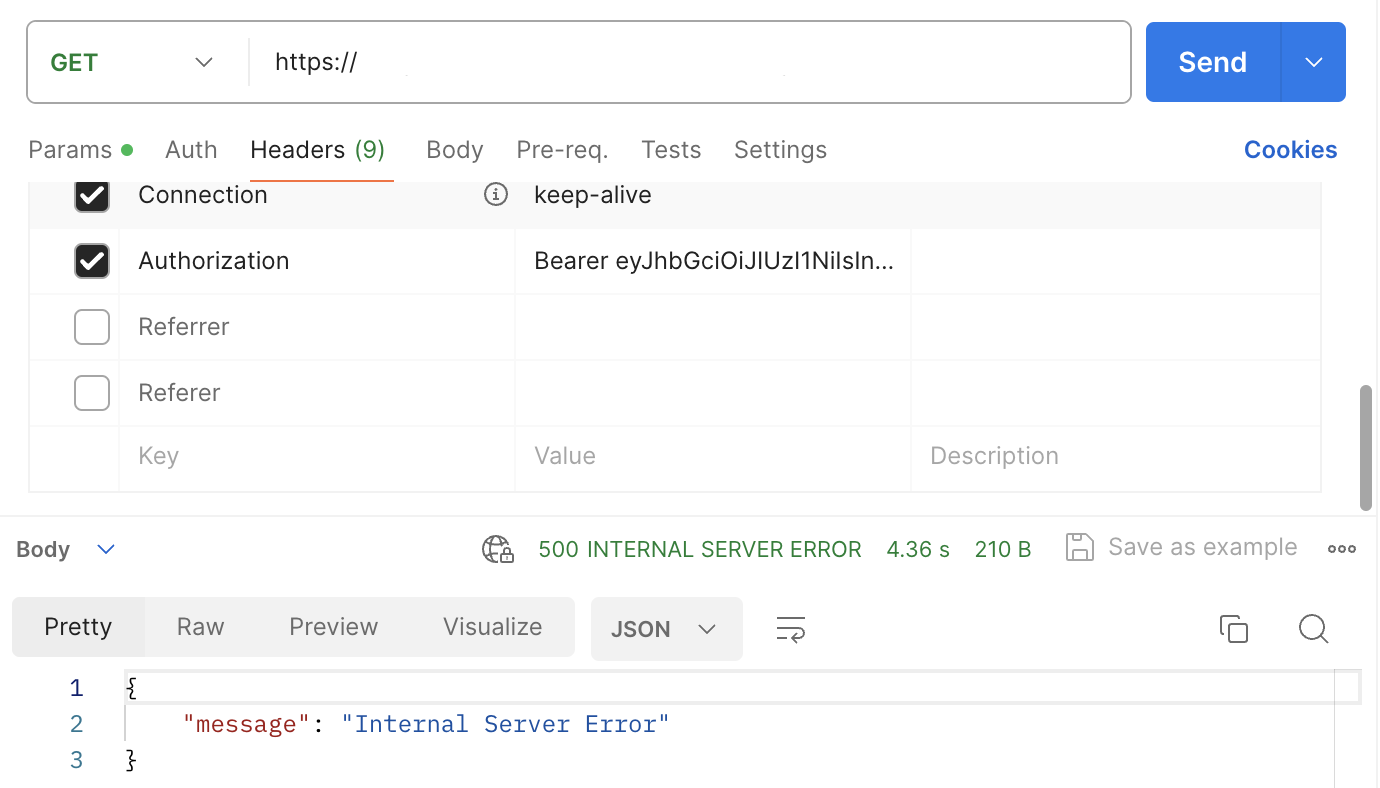Screen dimensions: 1380x788
Task: Click the Save as example disk icon
Action: click(x=1080, y=548)
